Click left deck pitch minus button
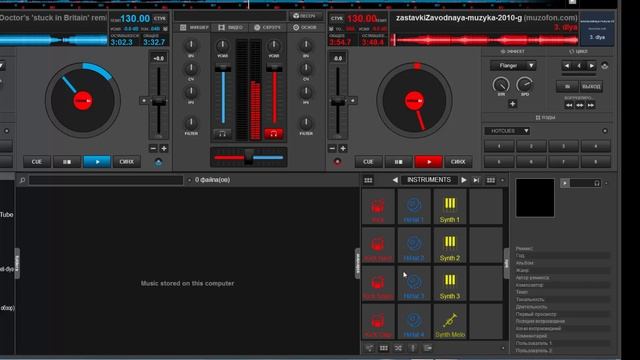Viewport: 640px width, 360px height. [153, 149]
